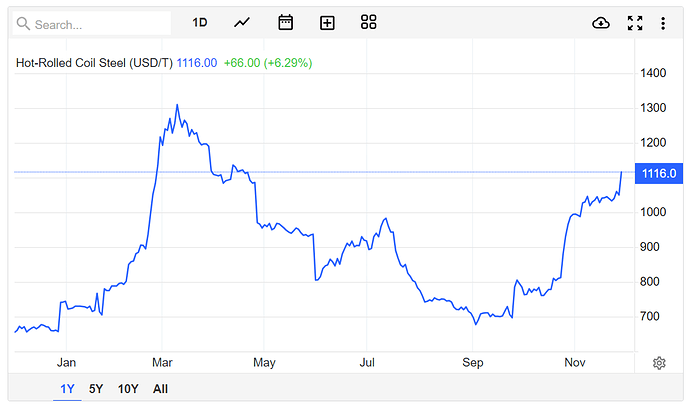Open the grid layout icon

[x=369, y=23]
